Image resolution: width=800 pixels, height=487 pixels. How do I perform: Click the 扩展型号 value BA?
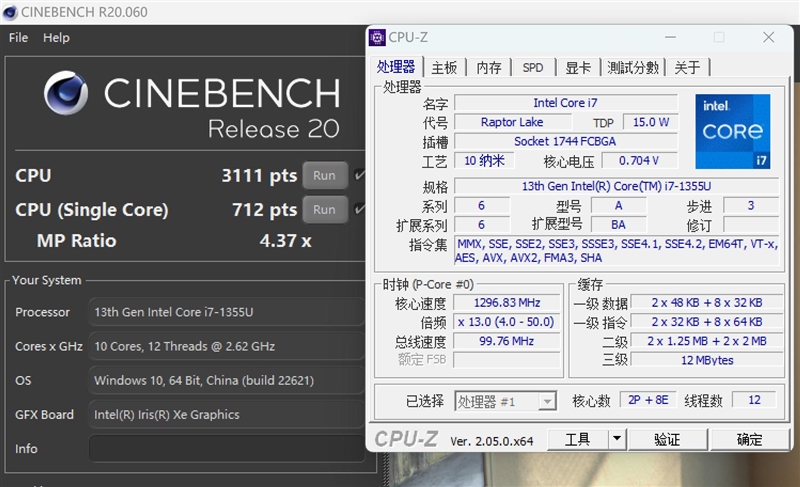[618, 225]
